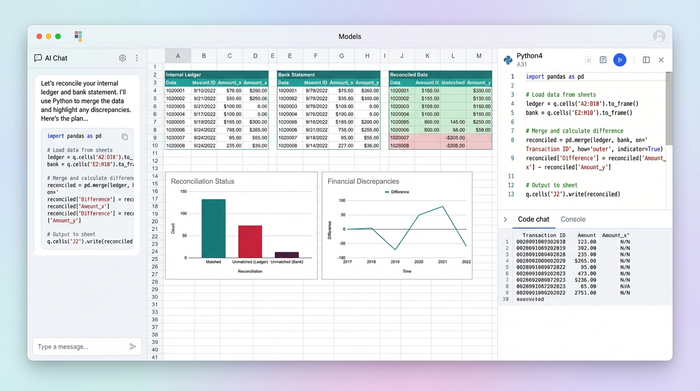Click the colorful app logo in title bar

point(78,36)
